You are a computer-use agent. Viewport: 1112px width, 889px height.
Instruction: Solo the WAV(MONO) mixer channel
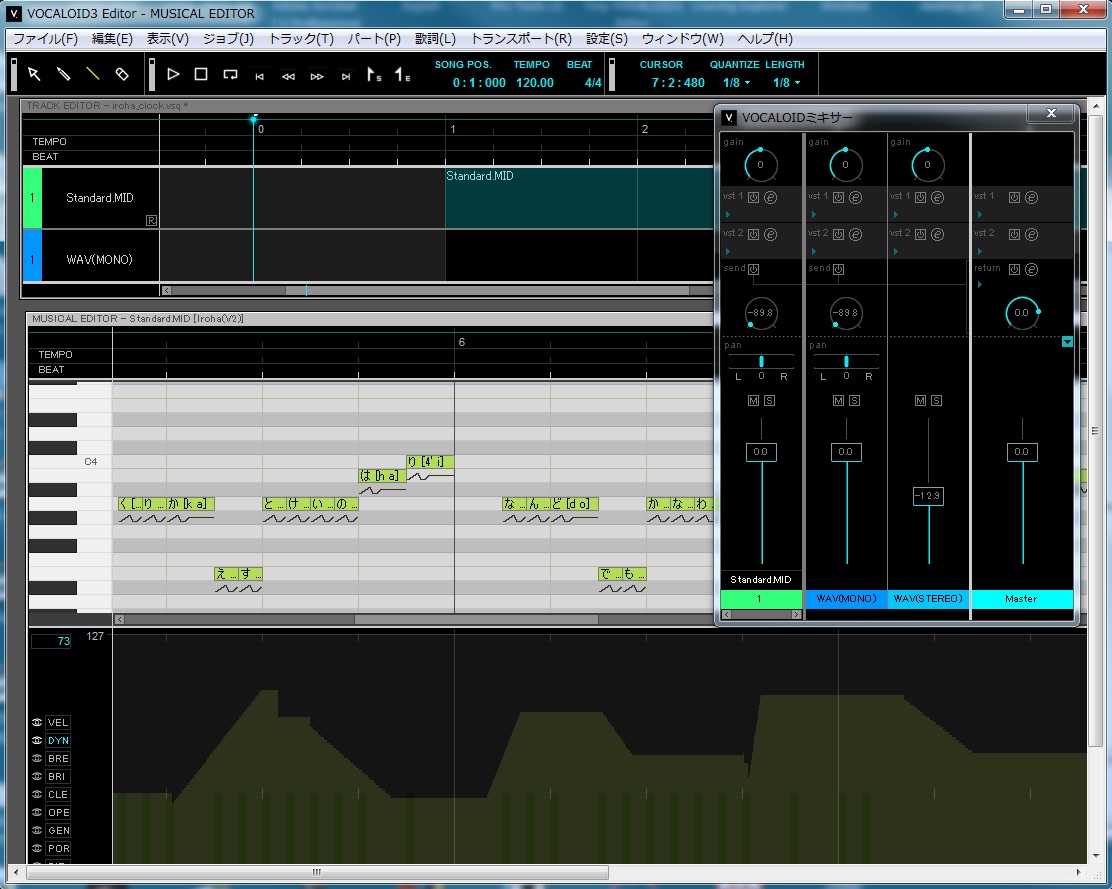855,401
